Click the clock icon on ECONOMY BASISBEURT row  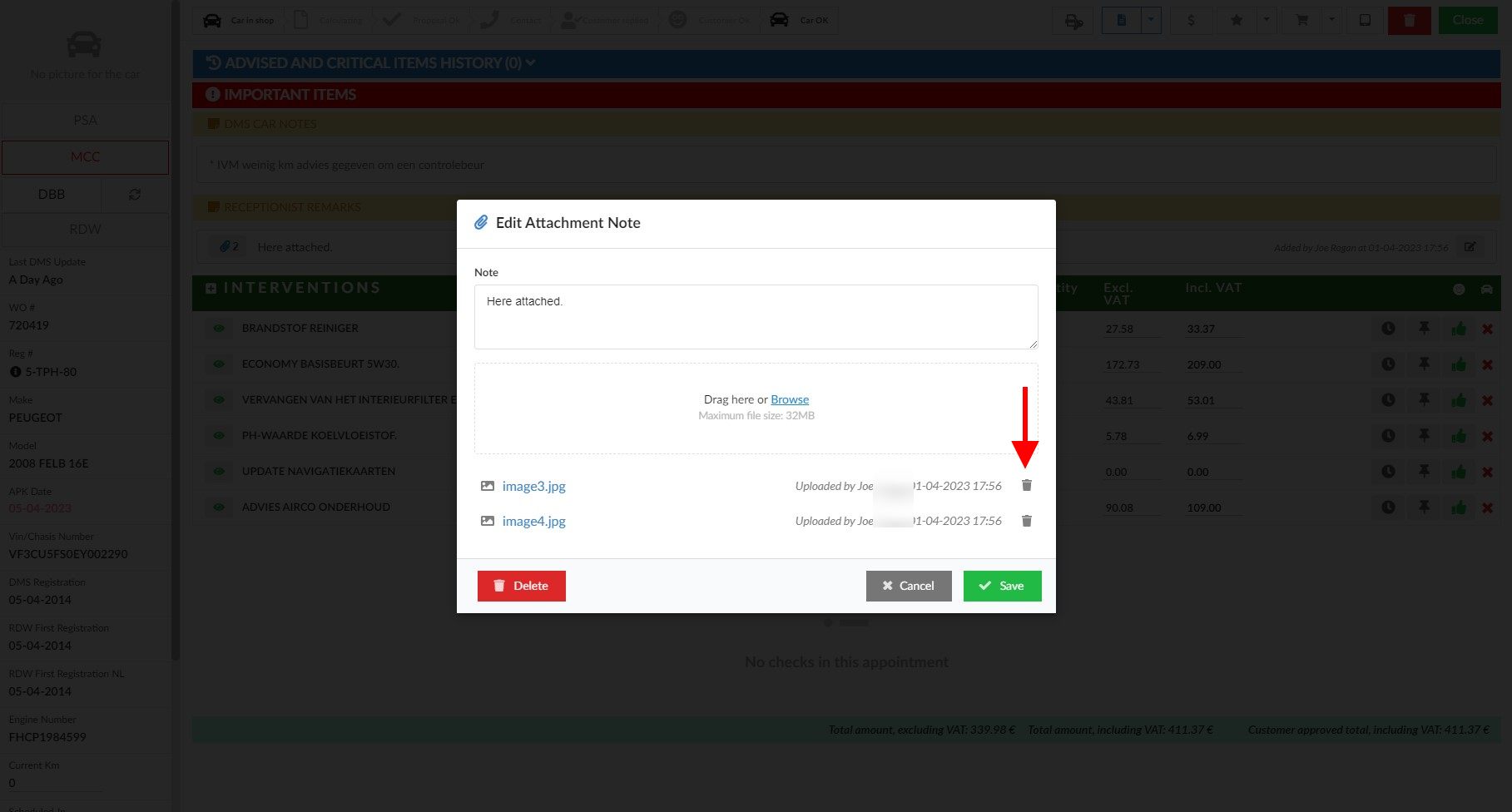coord(1388,364)
